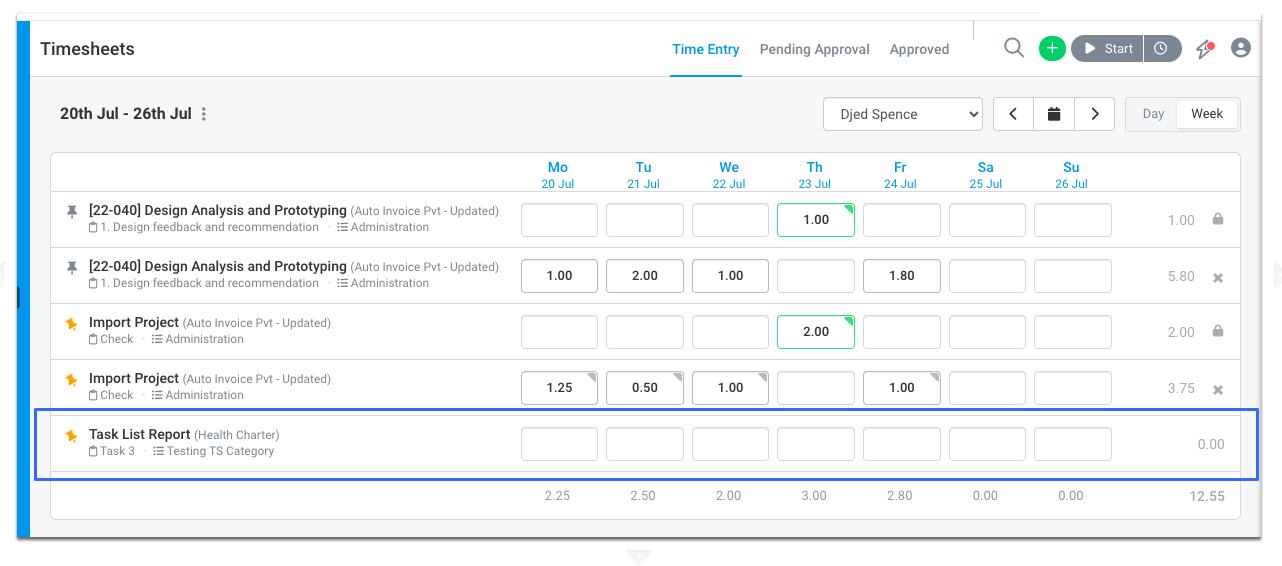Remove the Import Project row with the x icon
This screenshot has width=1282, height=566.
click(x=1218, y=389)
